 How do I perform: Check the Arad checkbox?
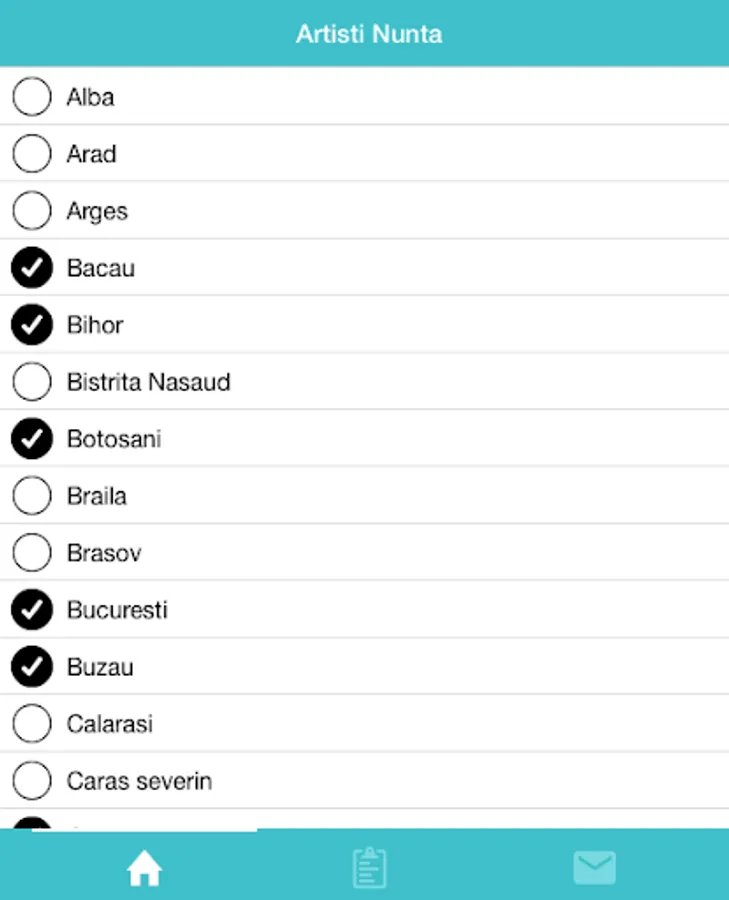pyautogui.click(x=32, y=154)
